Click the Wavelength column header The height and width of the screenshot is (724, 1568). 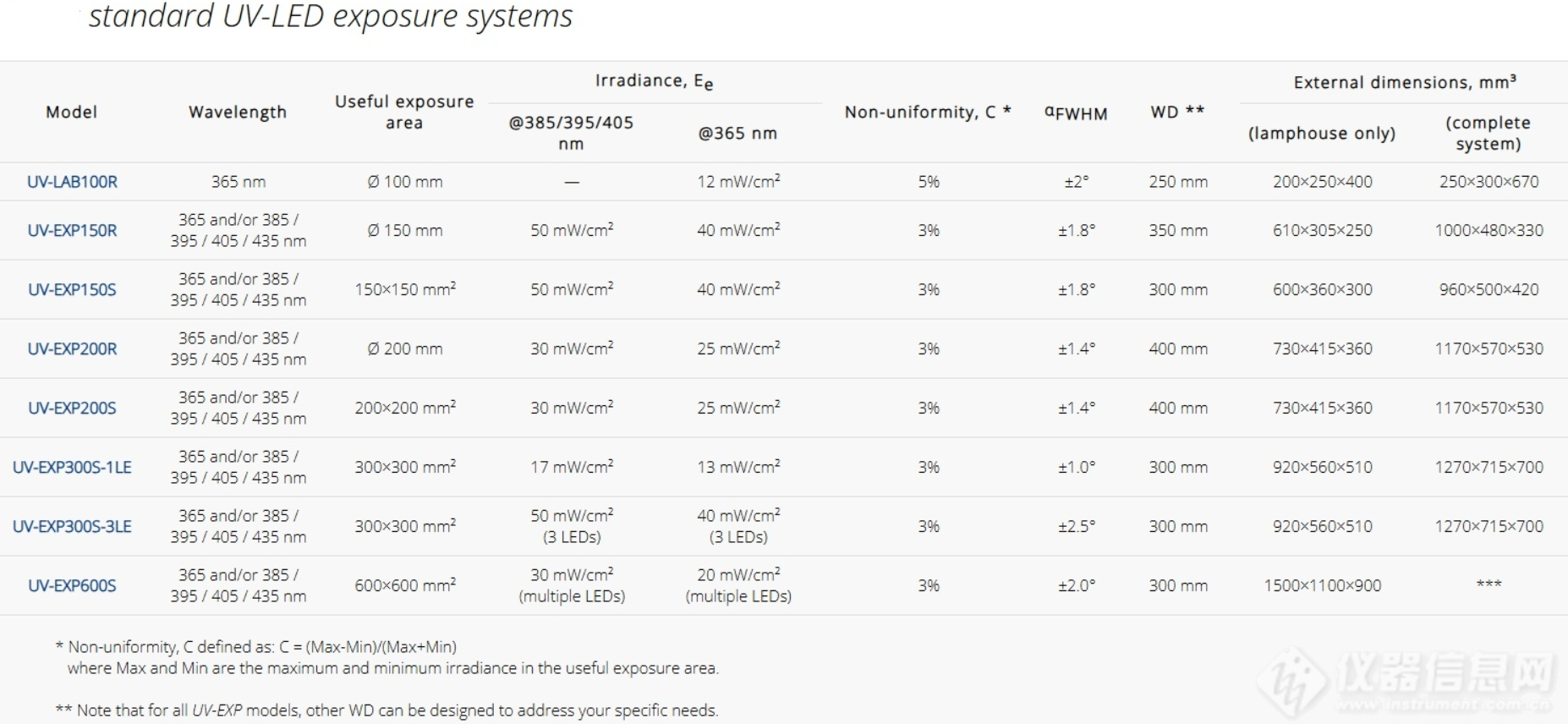pos(238,112)
